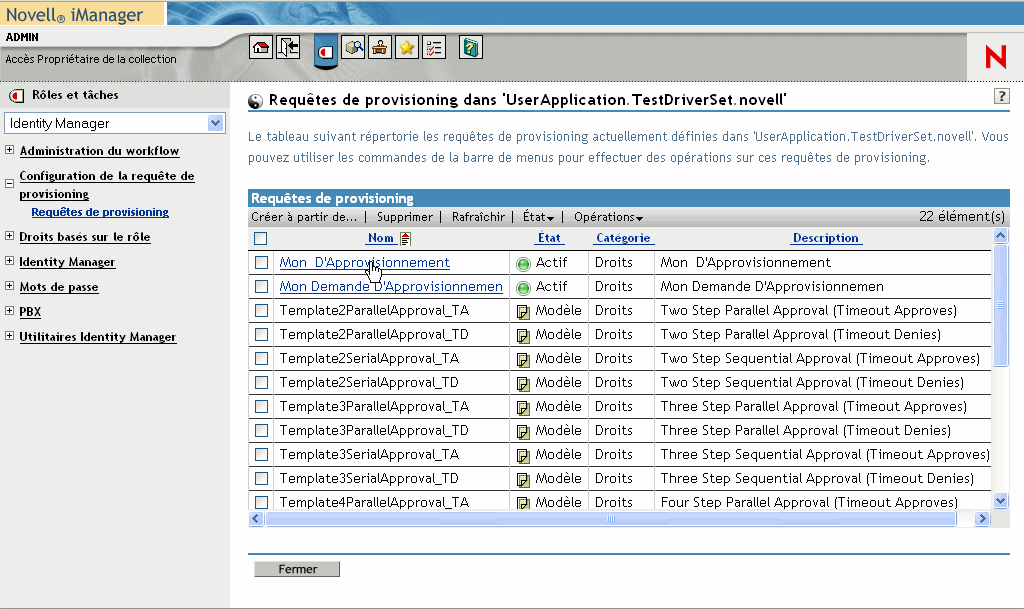
Task: Click the desk Configure icon in toolbar
Action: [x=380, y=47]
